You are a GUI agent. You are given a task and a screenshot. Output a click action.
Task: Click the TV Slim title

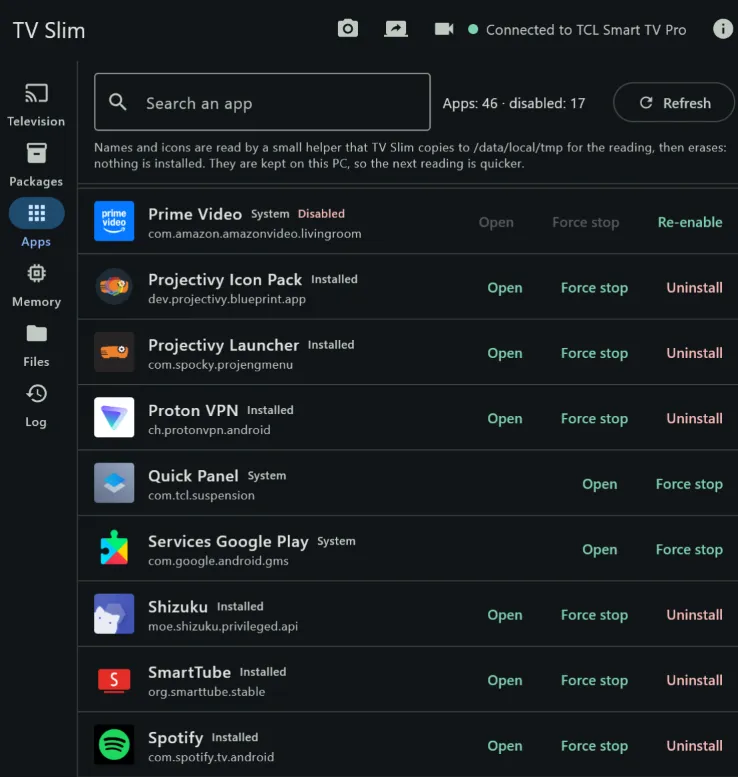[49, 30]
